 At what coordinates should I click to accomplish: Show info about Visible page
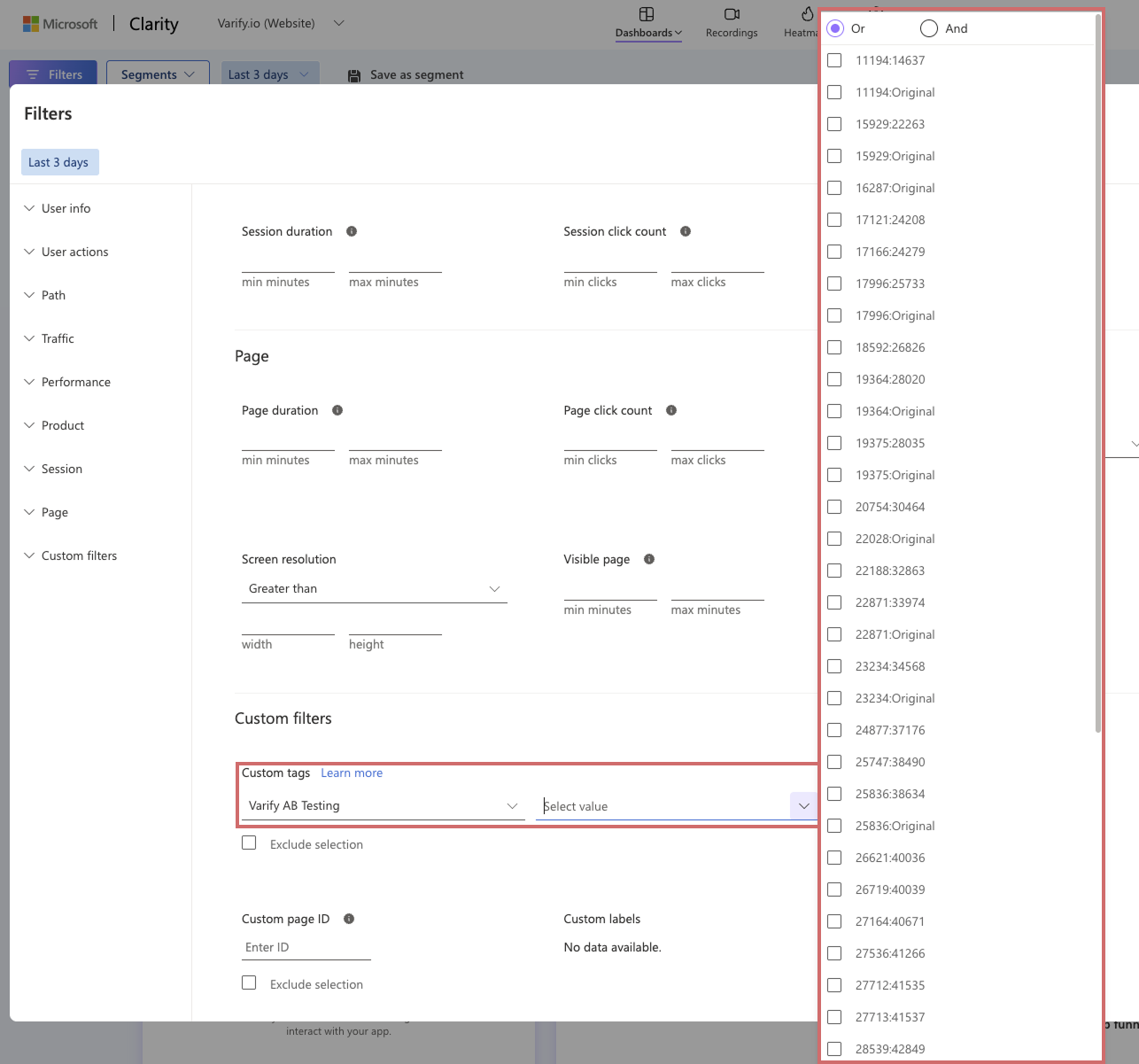click(x=649, y=559)
